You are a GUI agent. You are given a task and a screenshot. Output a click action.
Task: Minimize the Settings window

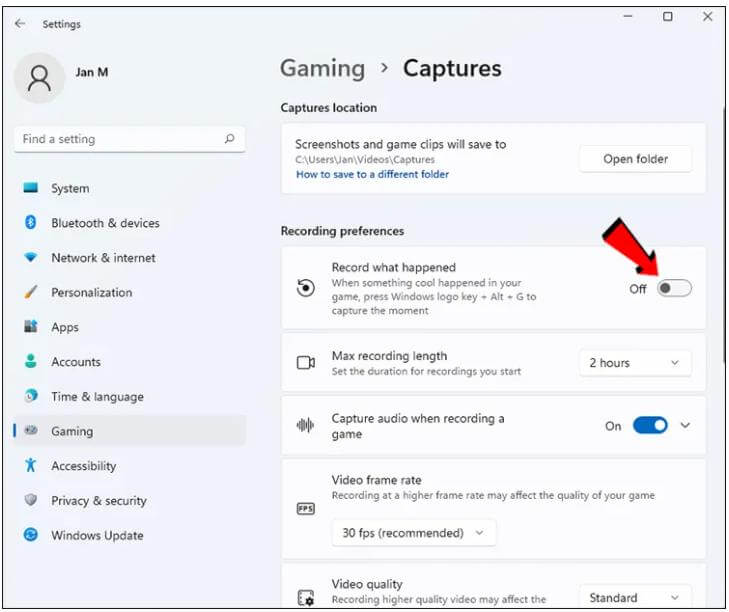[x=628, y=17]
